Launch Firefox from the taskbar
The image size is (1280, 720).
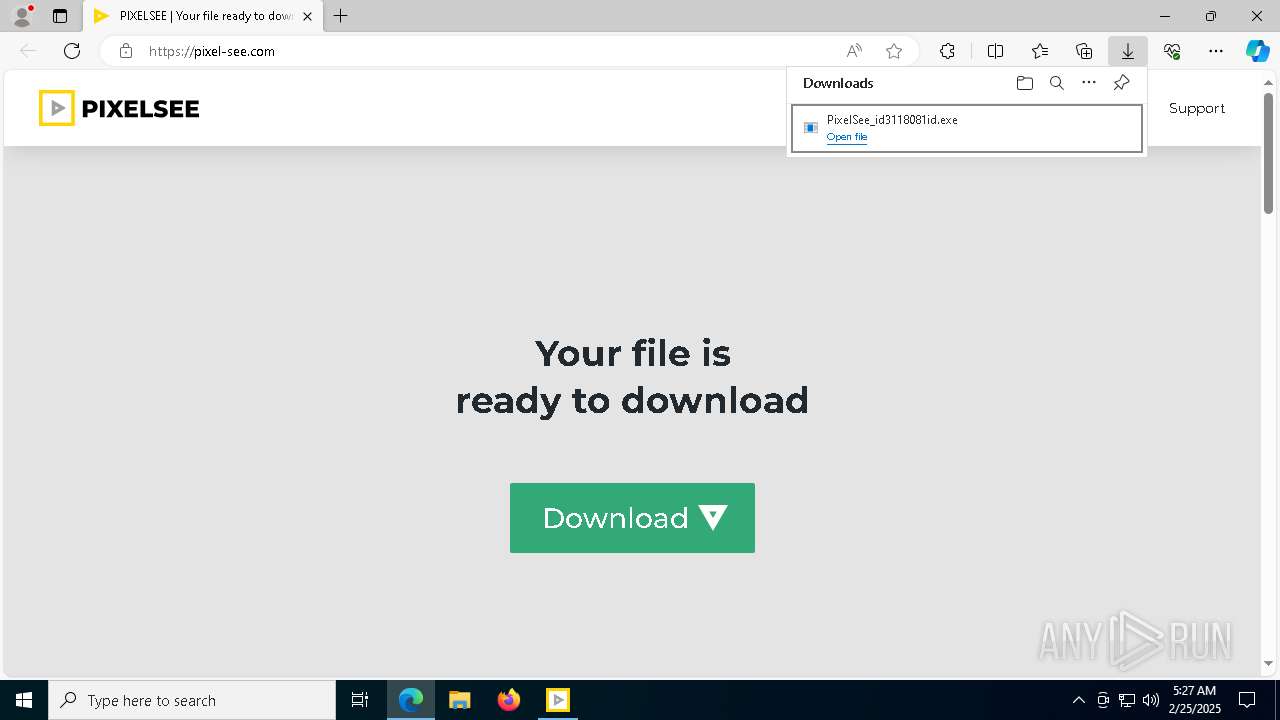[x=509, y=700]
